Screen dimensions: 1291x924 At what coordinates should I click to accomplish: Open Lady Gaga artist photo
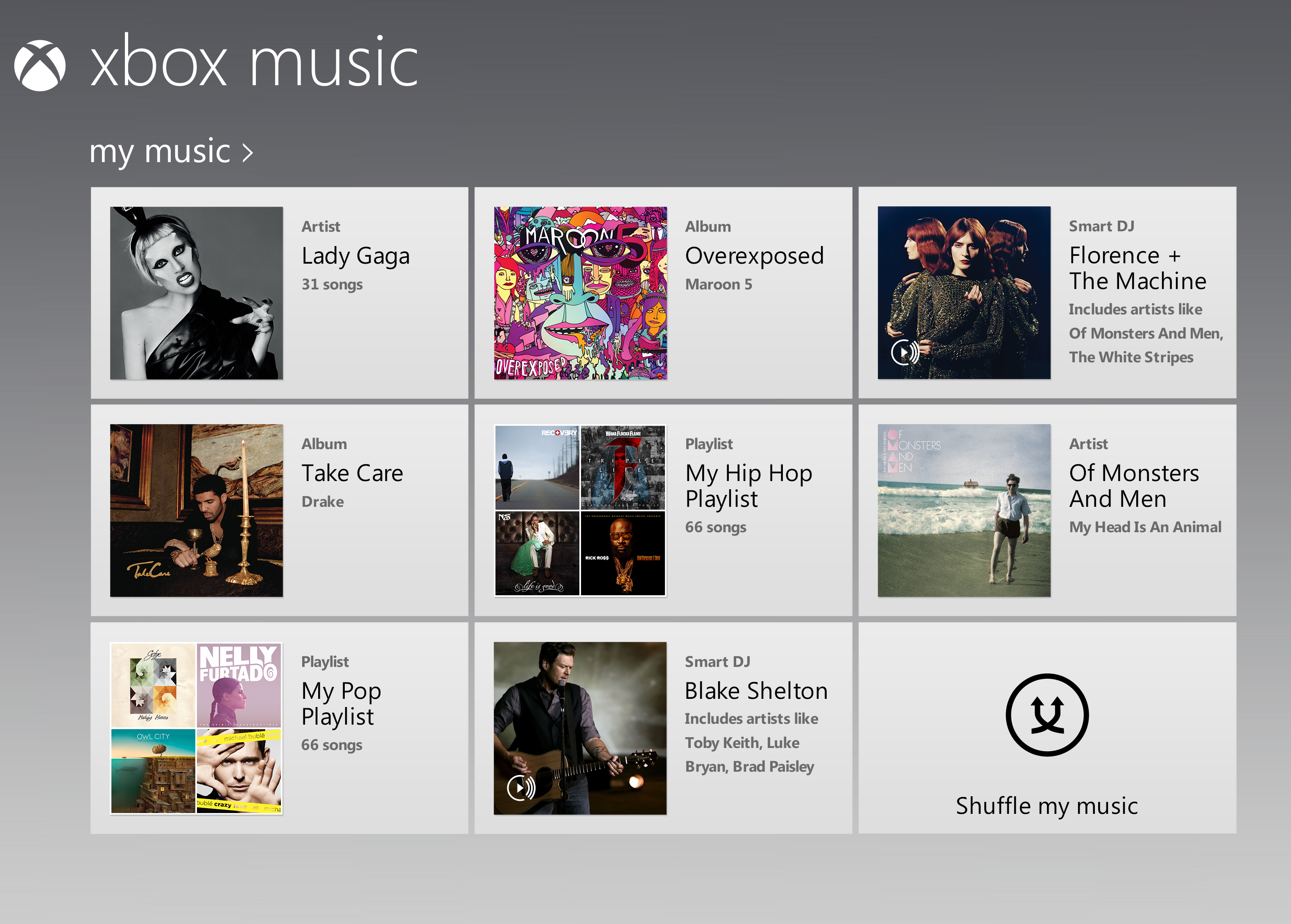point(196,293)
